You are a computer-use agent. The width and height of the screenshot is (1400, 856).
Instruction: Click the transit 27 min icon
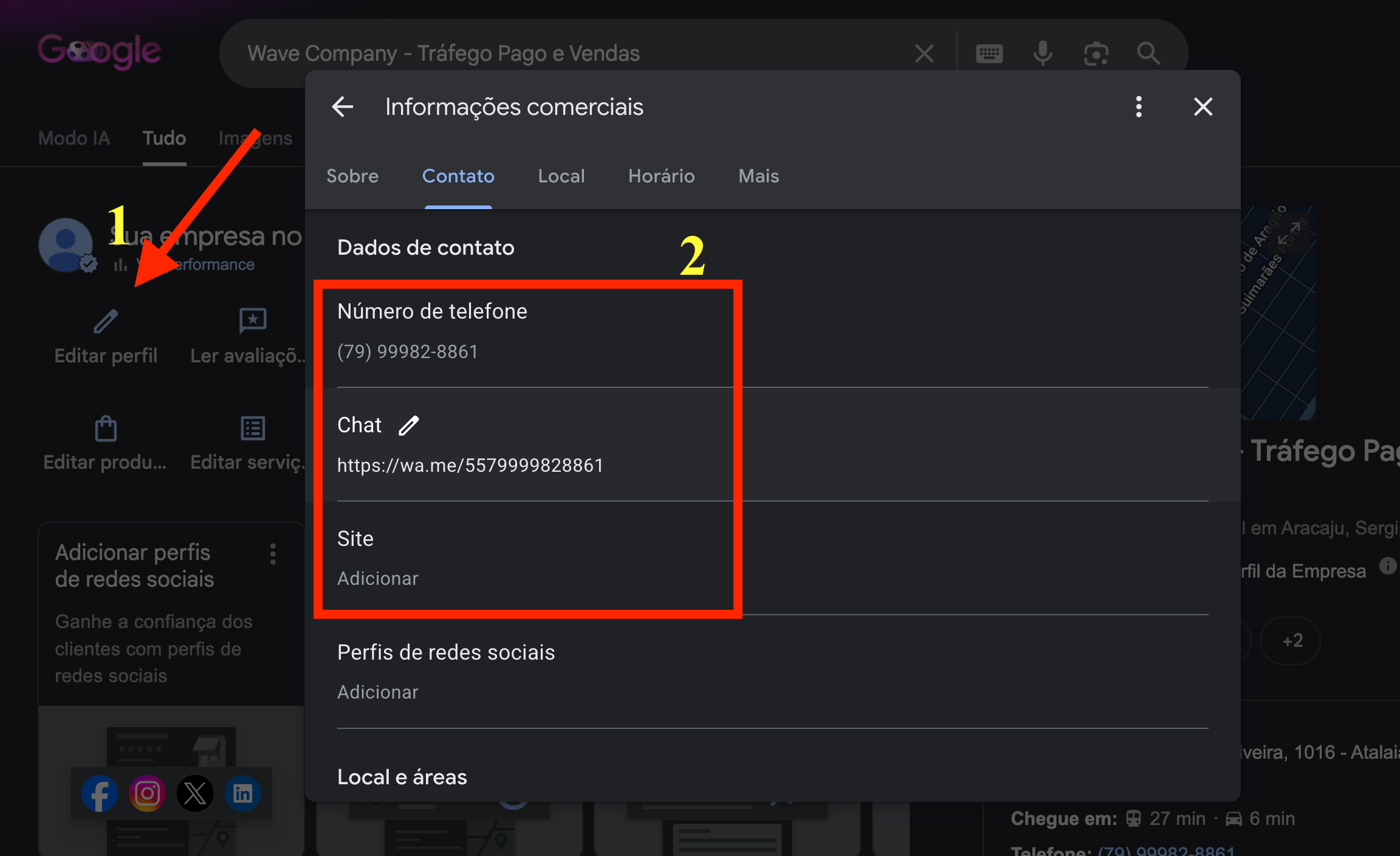[x=1133, y=819]
